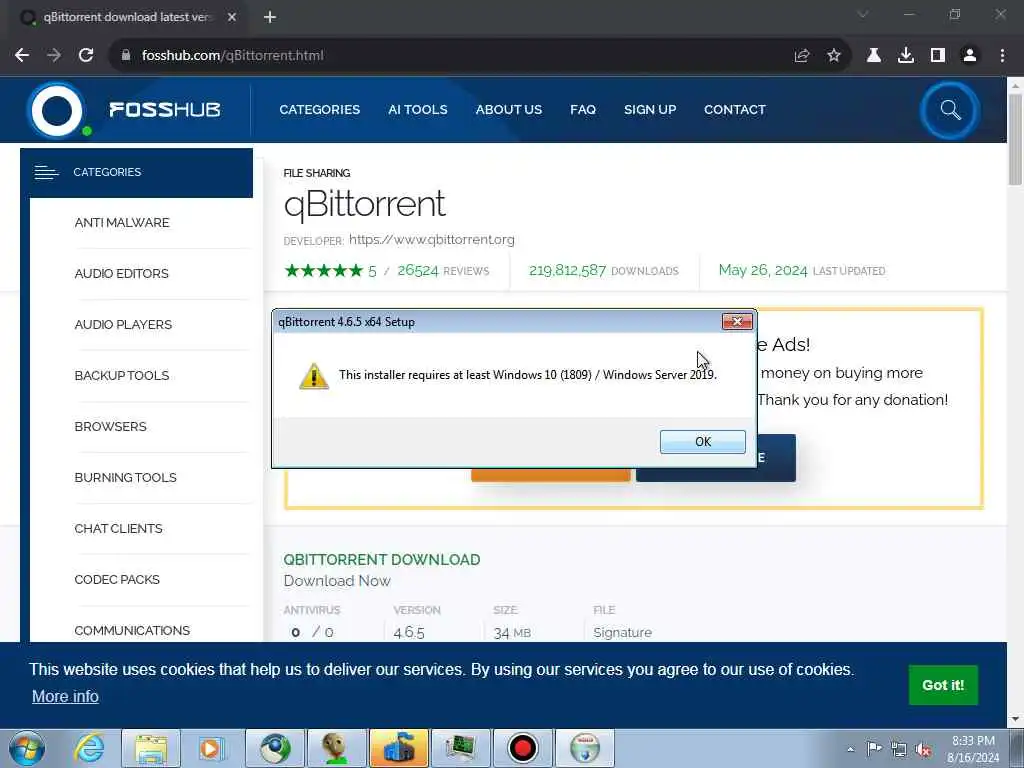Screen dimensions: 1024x768
Task: Click version 4.6.5 text
Action: (x=409, y=632)
